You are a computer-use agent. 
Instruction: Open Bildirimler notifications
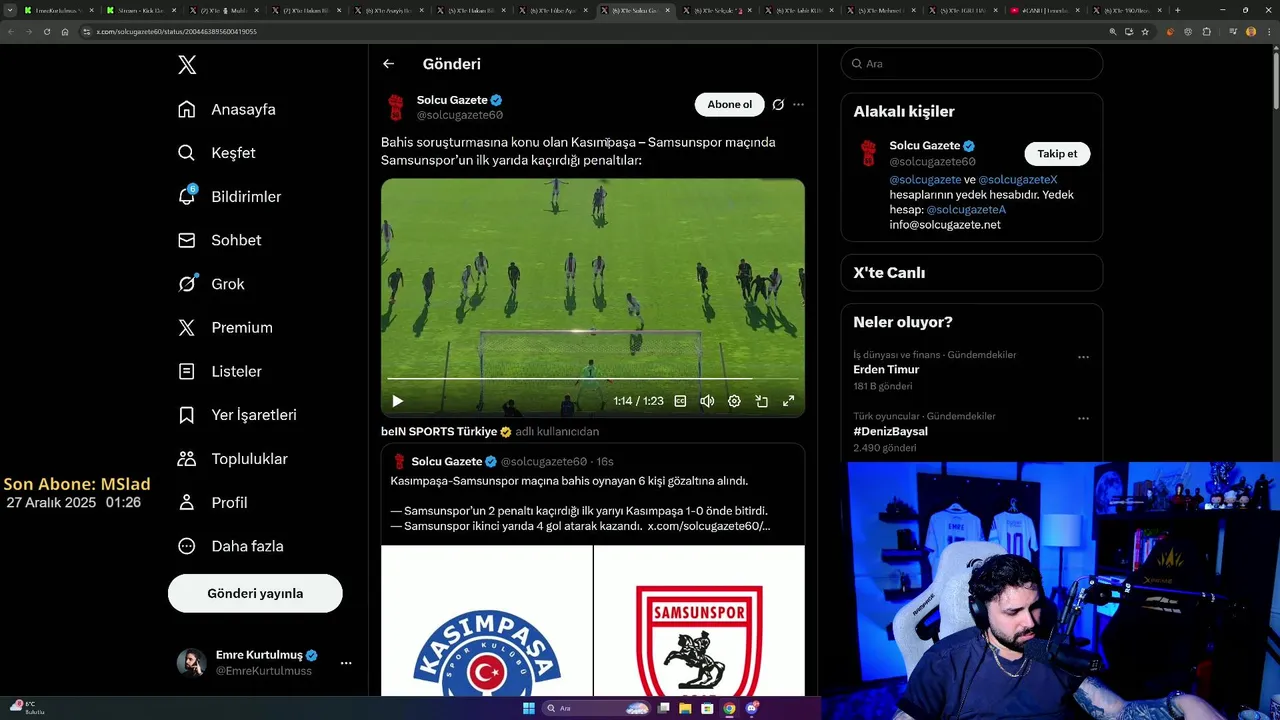[x=230, y=197]
